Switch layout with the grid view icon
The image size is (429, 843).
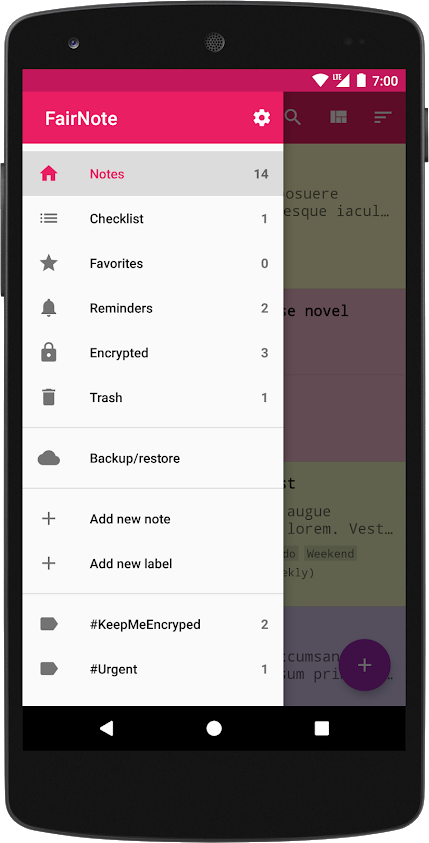338,117
